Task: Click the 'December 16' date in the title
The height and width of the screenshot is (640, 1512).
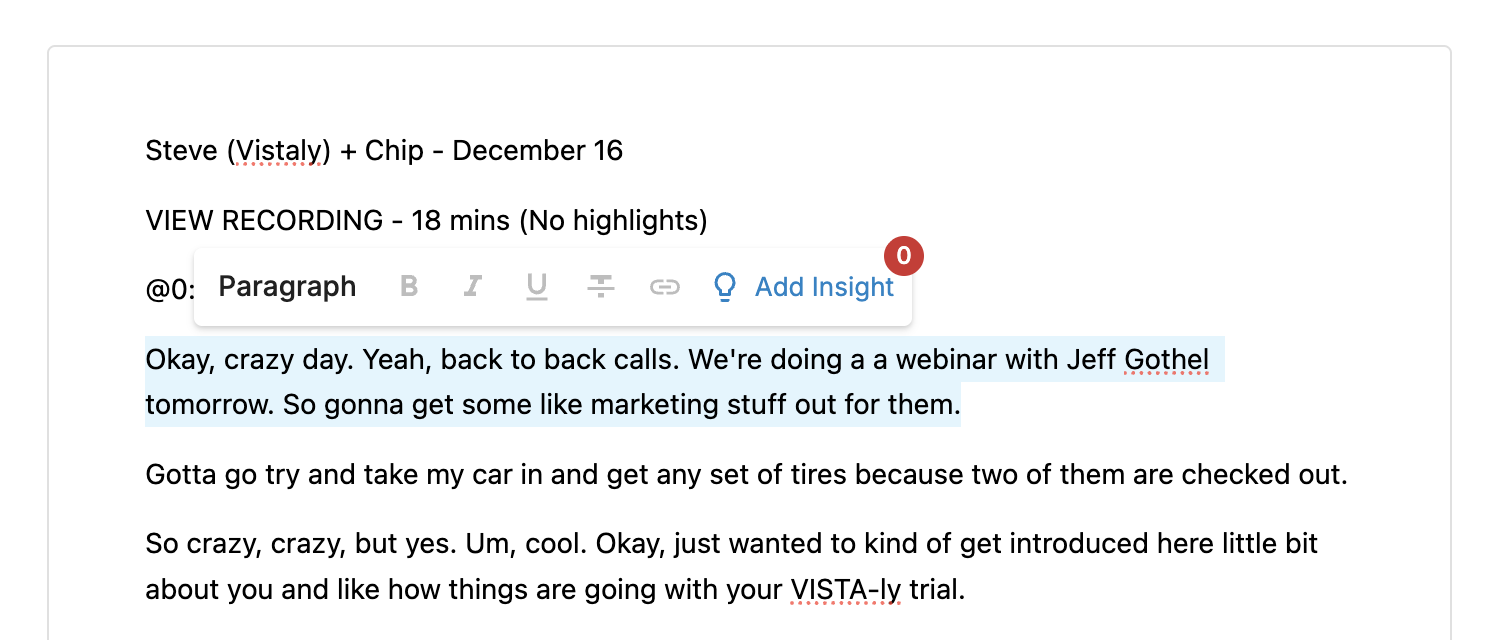Action: coord(537,151)
